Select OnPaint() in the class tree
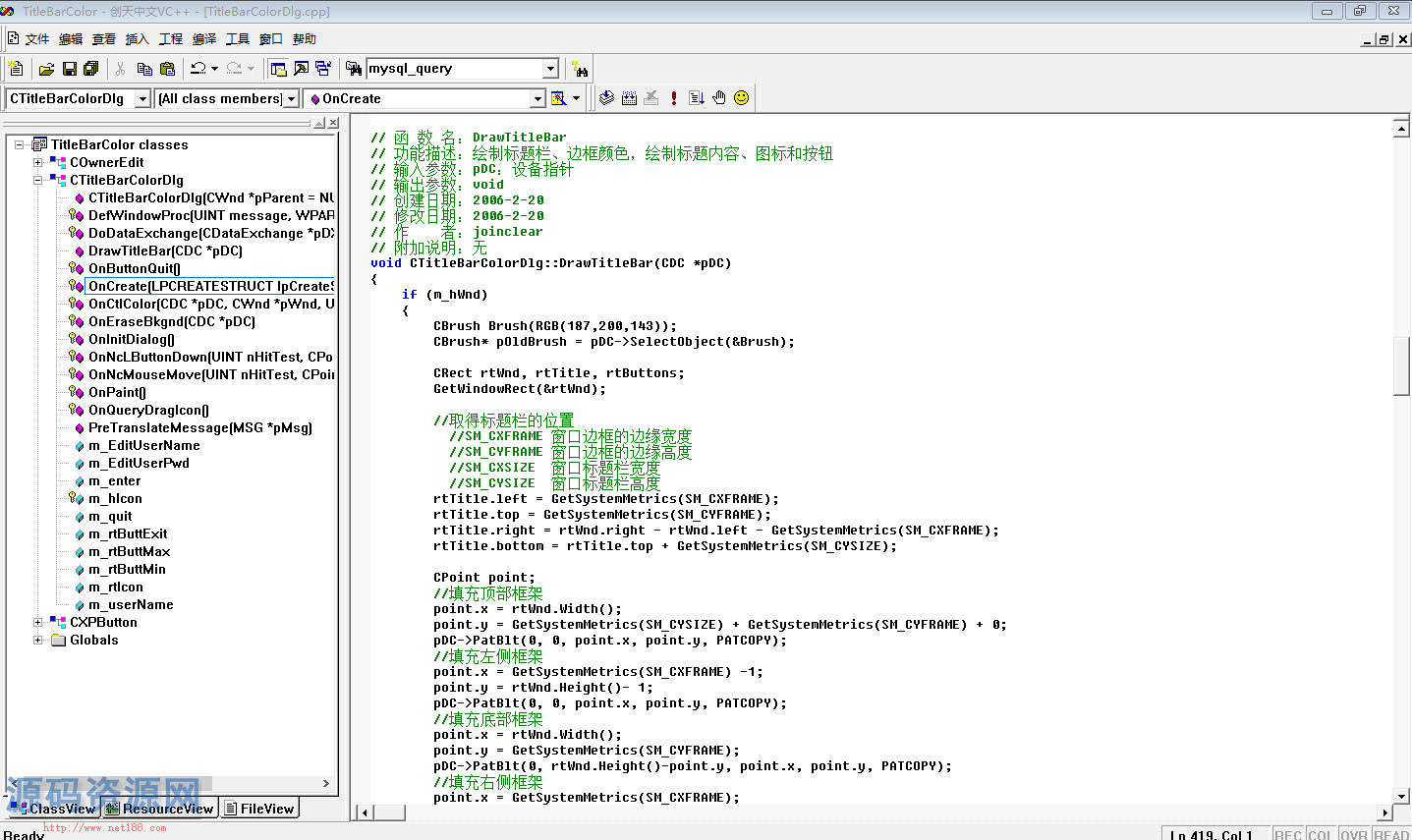This screenshot has width=1412, height=840. 117,393
